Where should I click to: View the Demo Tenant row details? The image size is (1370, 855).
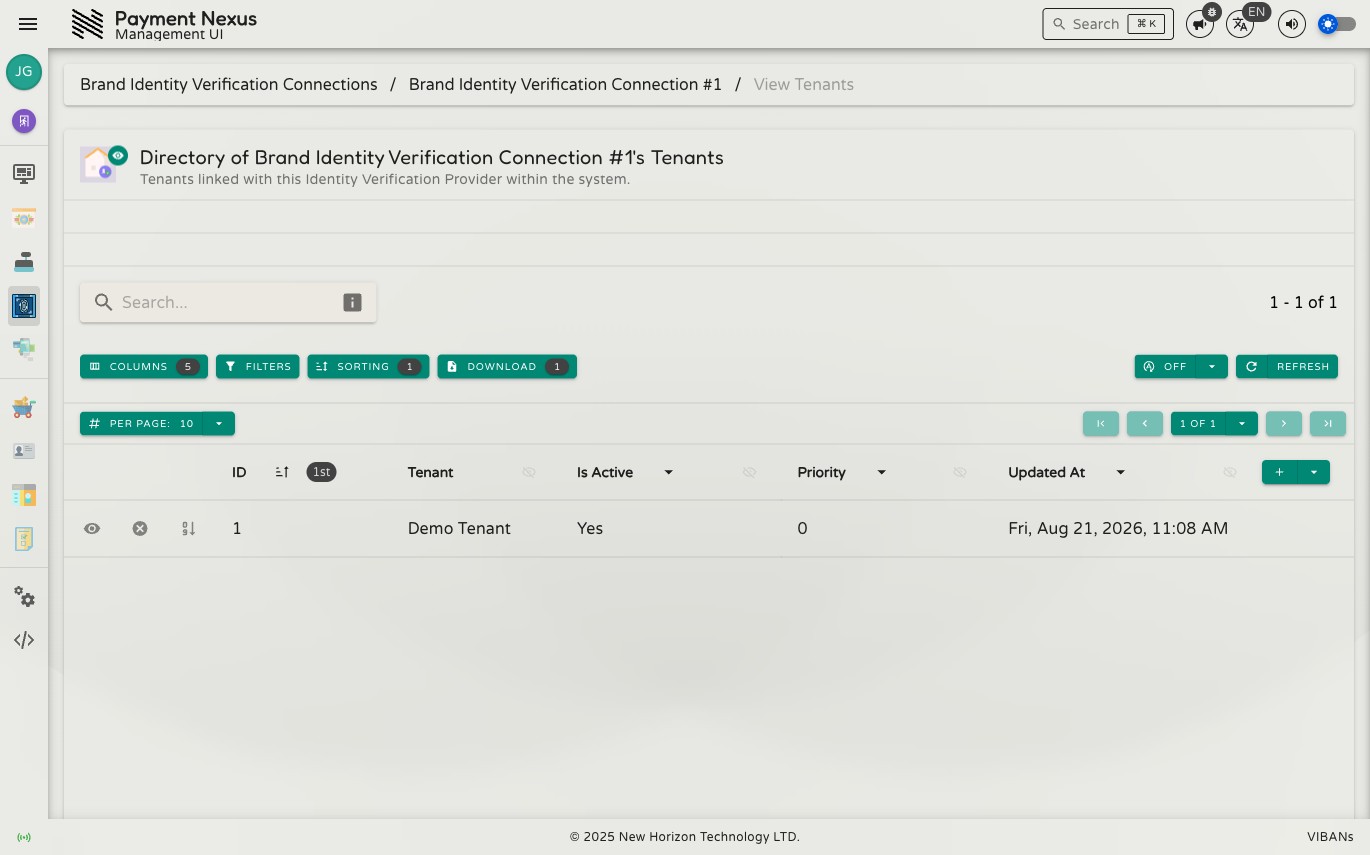(x=92, y=528)
